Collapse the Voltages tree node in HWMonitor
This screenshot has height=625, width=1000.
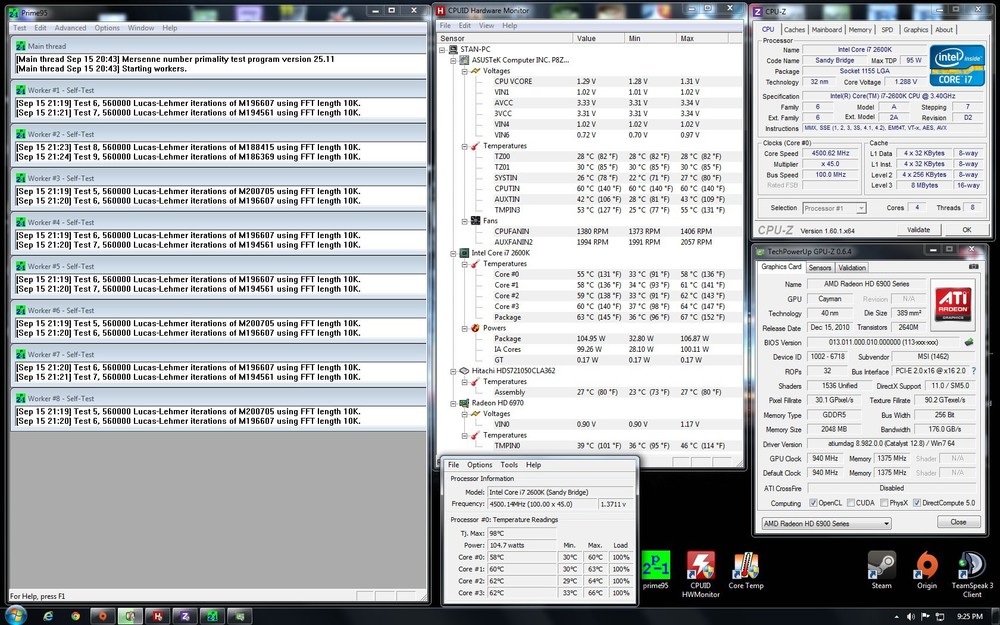coord(463,71)
